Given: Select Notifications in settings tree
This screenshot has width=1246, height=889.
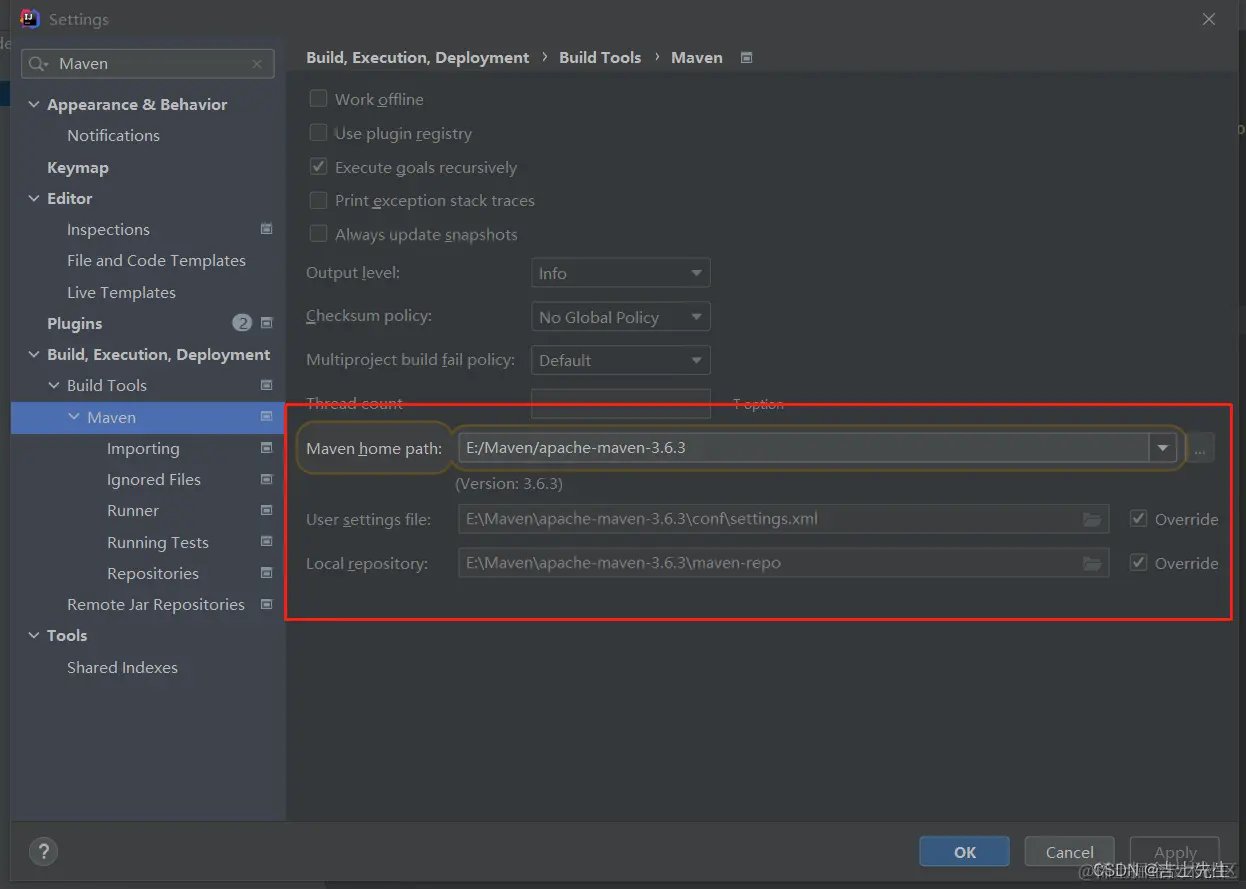Looking at the screenshot, I should [x=113, y=135].
